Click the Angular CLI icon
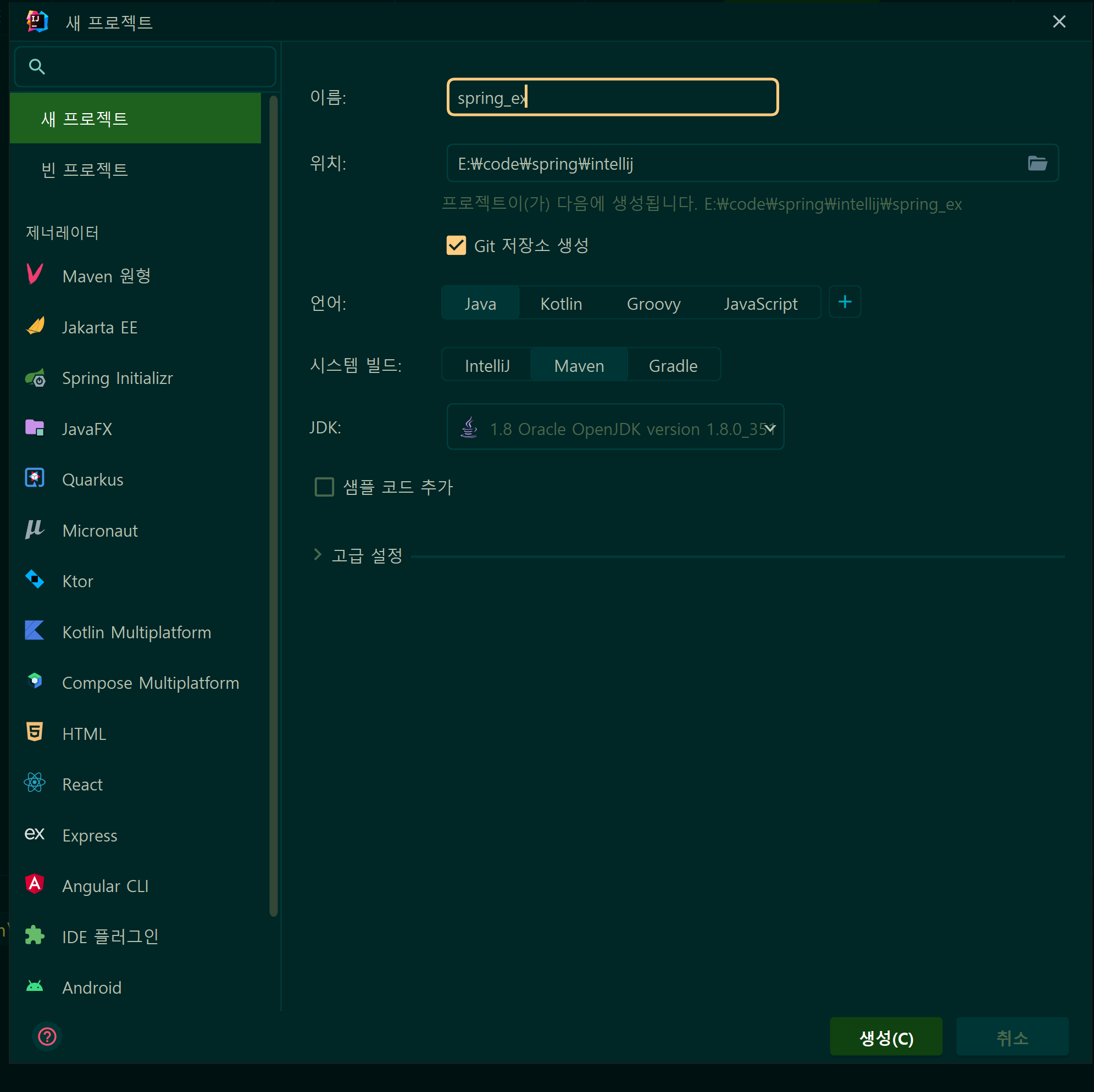The image size is (1094, 1092). (x=35, y=884)
